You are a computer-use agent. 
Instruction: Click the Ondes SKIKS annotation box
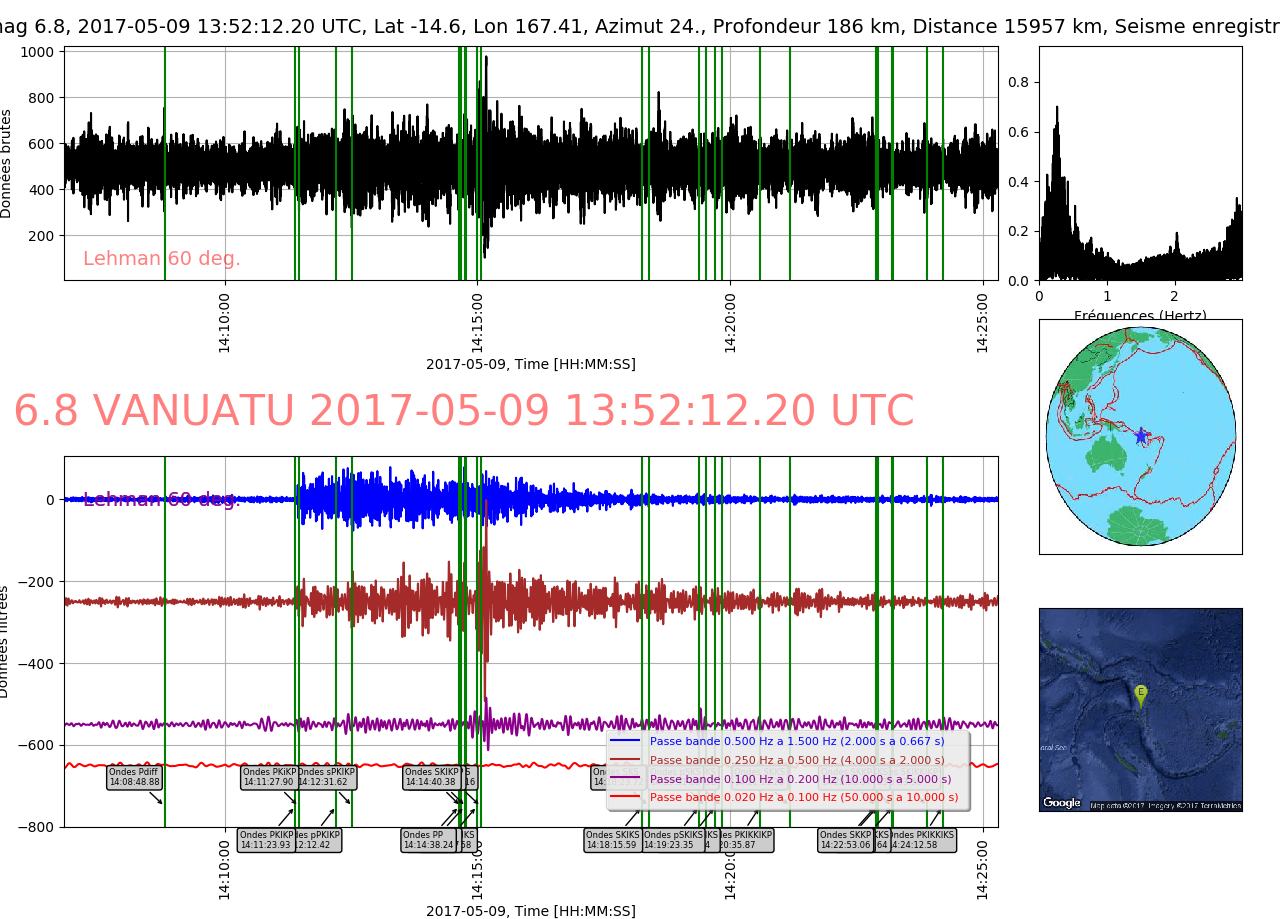click(611, 840)
